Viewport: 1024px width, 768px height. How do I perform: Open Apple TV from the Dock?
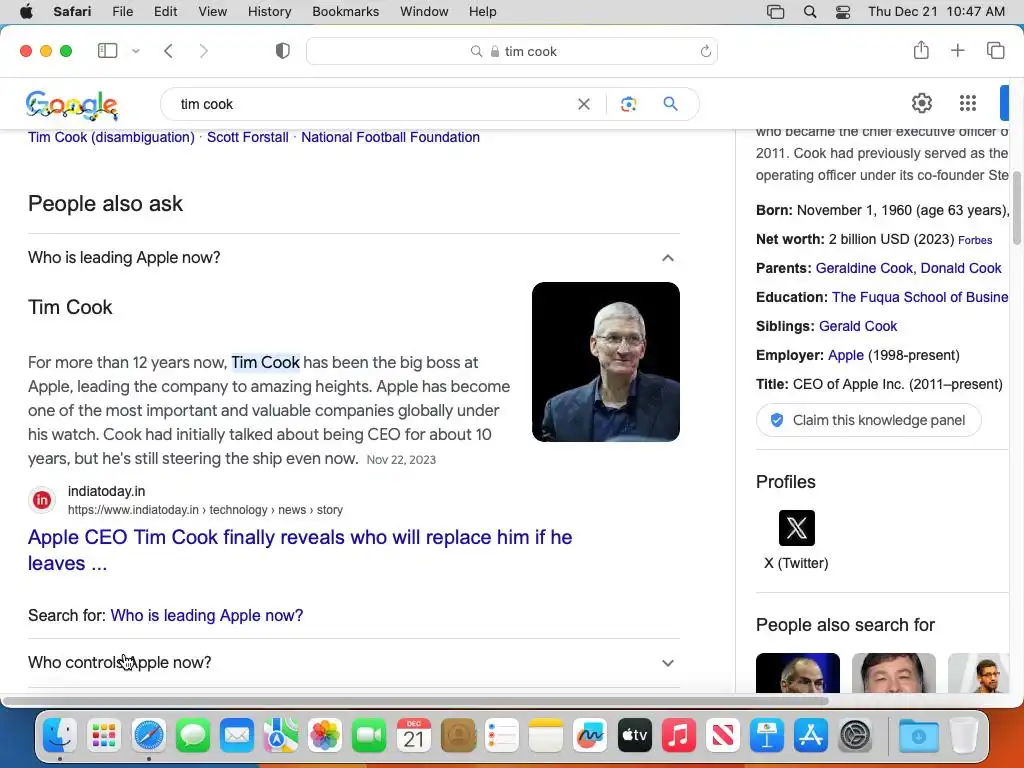pos(634,736)
